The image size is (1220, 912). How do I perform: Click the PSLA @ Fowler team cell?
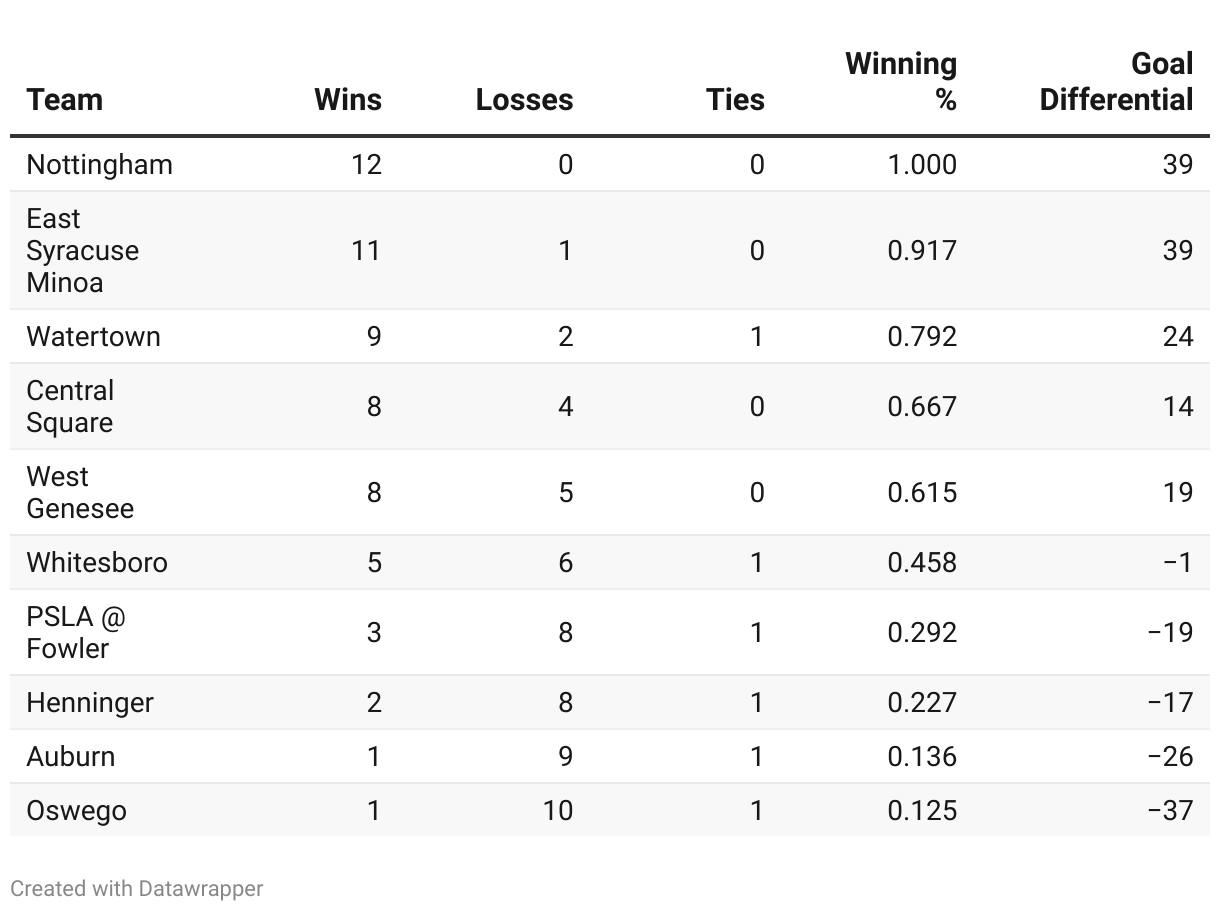click(x=76, y=632)
